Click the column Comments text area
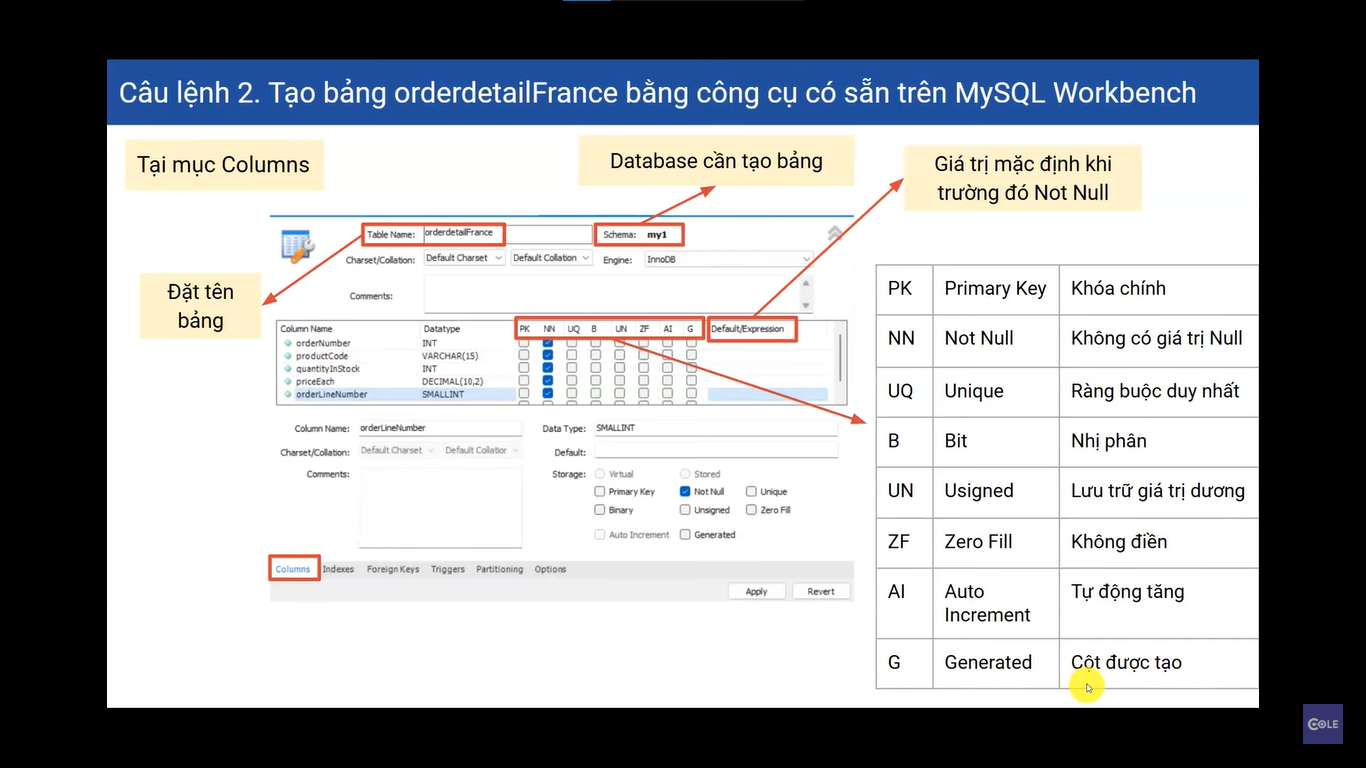The image size is (1366, 768). pos(440,507)
